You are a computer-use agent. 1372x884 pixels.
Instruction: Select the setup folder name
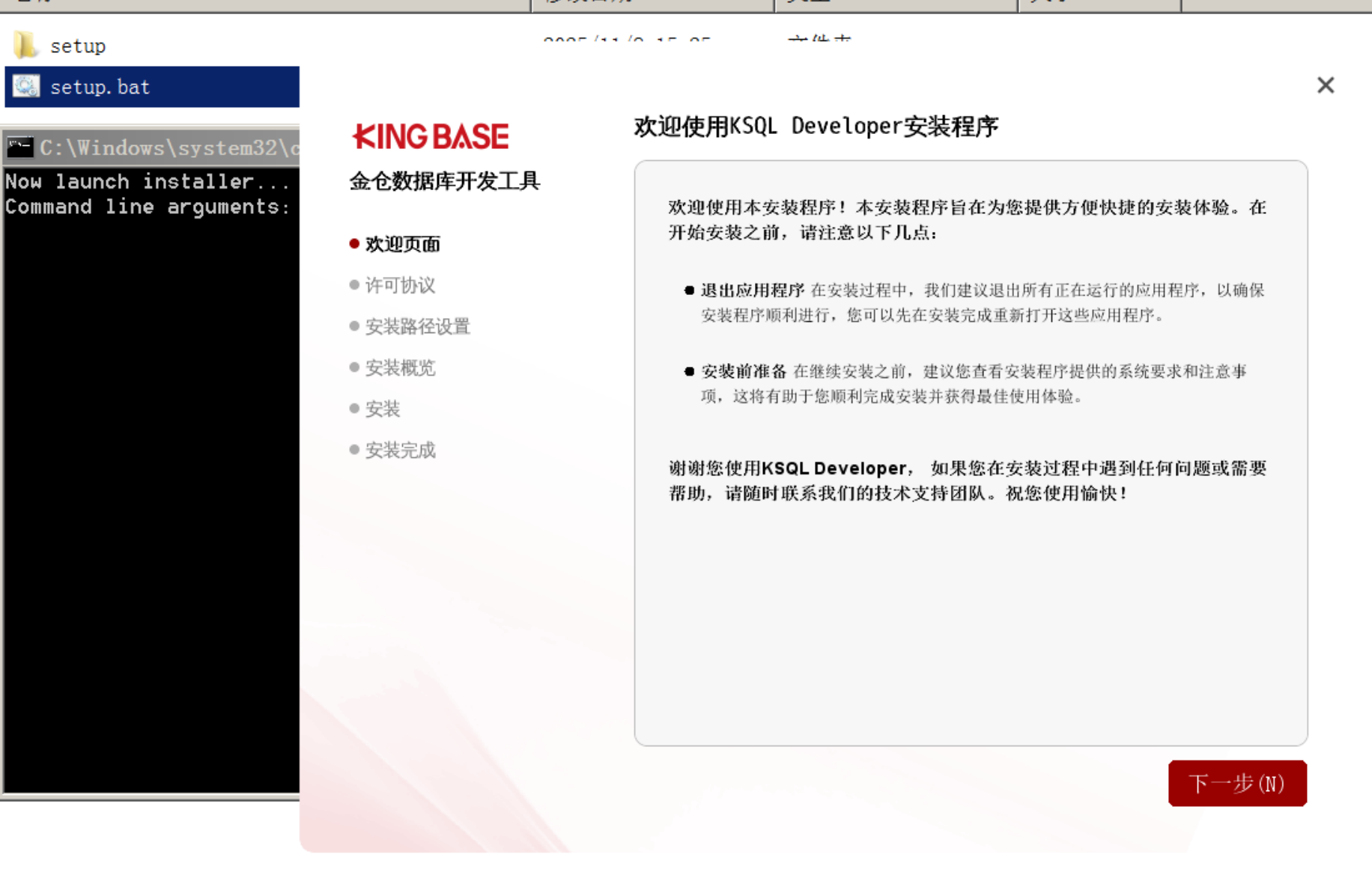tap(78, 46)
